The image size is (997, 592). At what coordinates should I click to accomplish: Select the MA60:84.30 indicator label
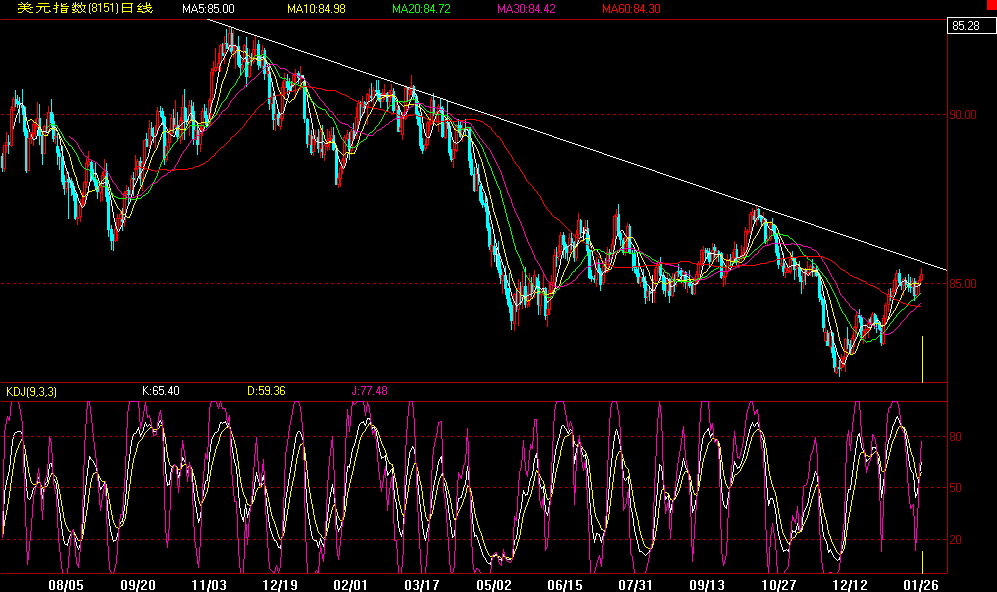point(631,9)
